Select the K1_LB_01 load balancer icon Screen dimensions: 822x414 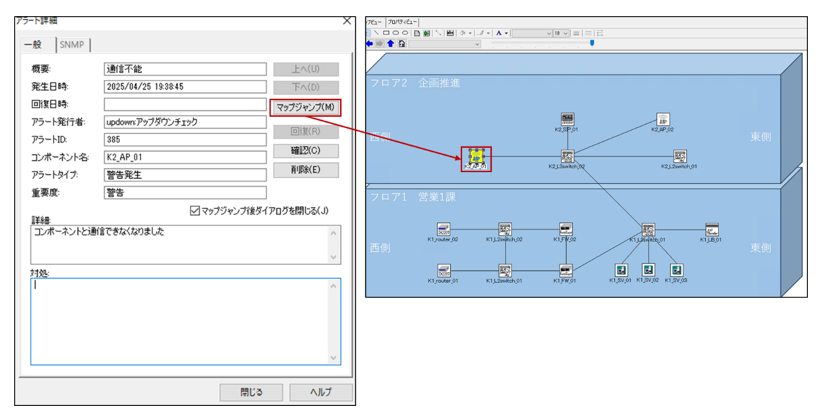[x=711, y=230]
